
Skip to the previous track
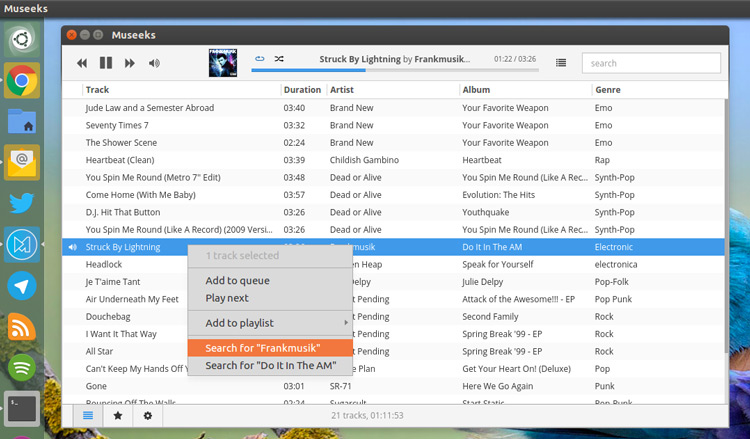click(x=82, y=63)
